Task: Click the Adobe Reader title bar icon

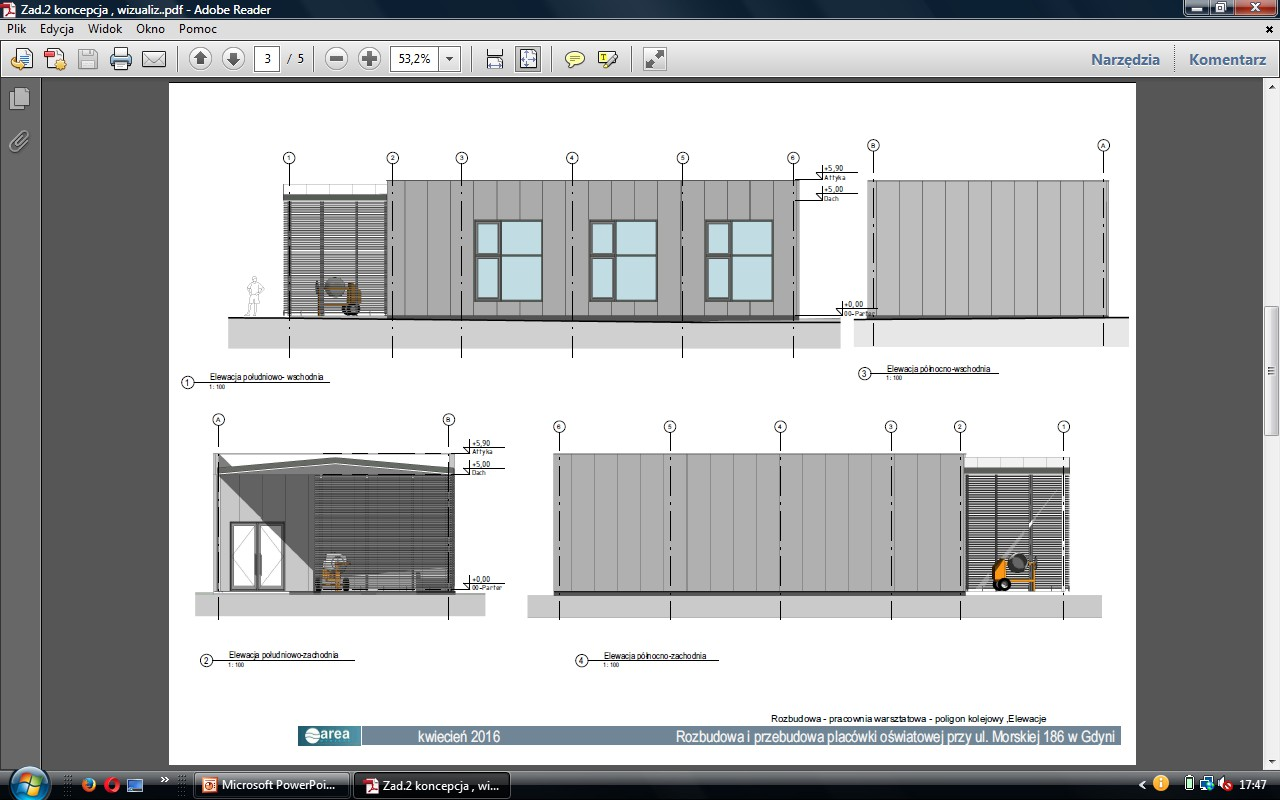Action: coord(10,10)
